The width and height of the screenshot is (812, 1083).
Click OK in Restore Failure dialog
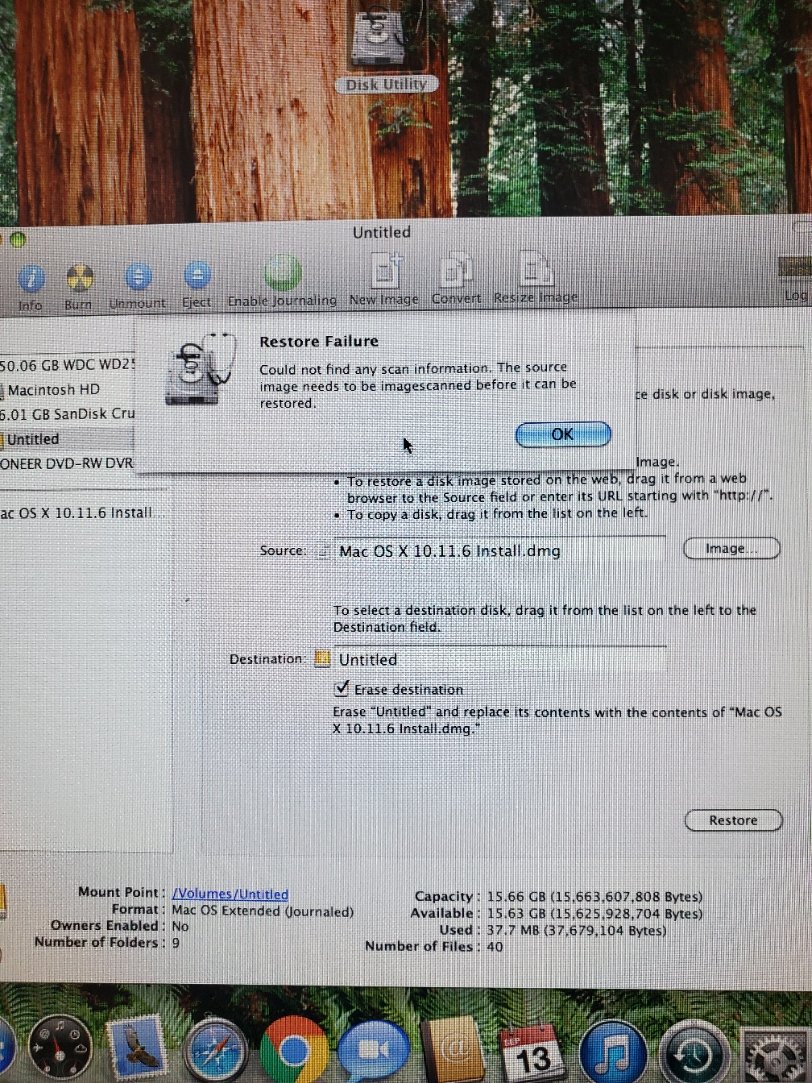pyautogui.click(x=563, y=434)
